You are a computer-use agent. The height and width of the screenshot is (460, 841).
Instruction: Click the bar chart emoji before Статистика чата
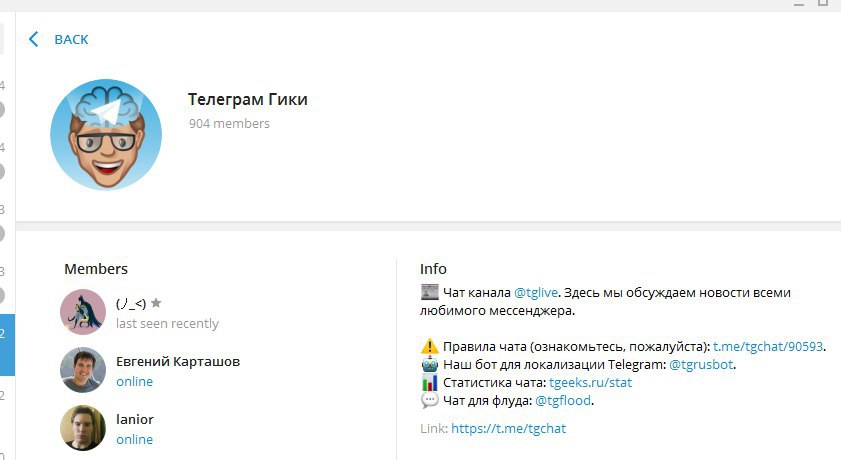click(x=430, y=382)
